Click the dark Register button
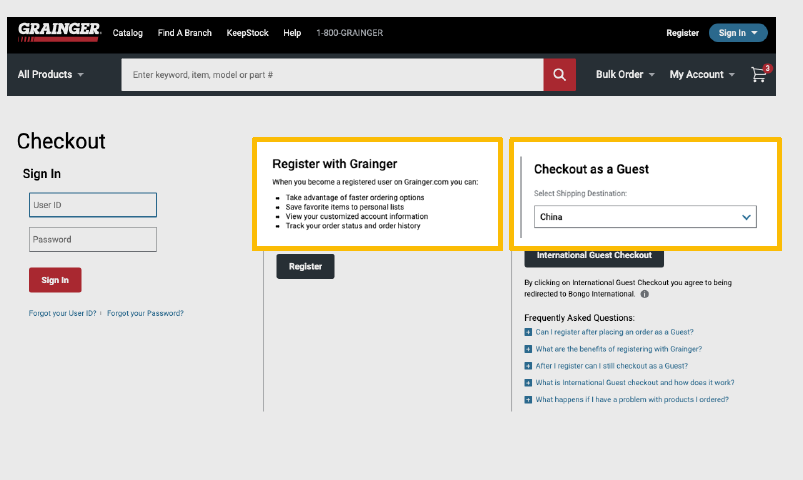Viewport: 803px width, 480px height. 305,267
